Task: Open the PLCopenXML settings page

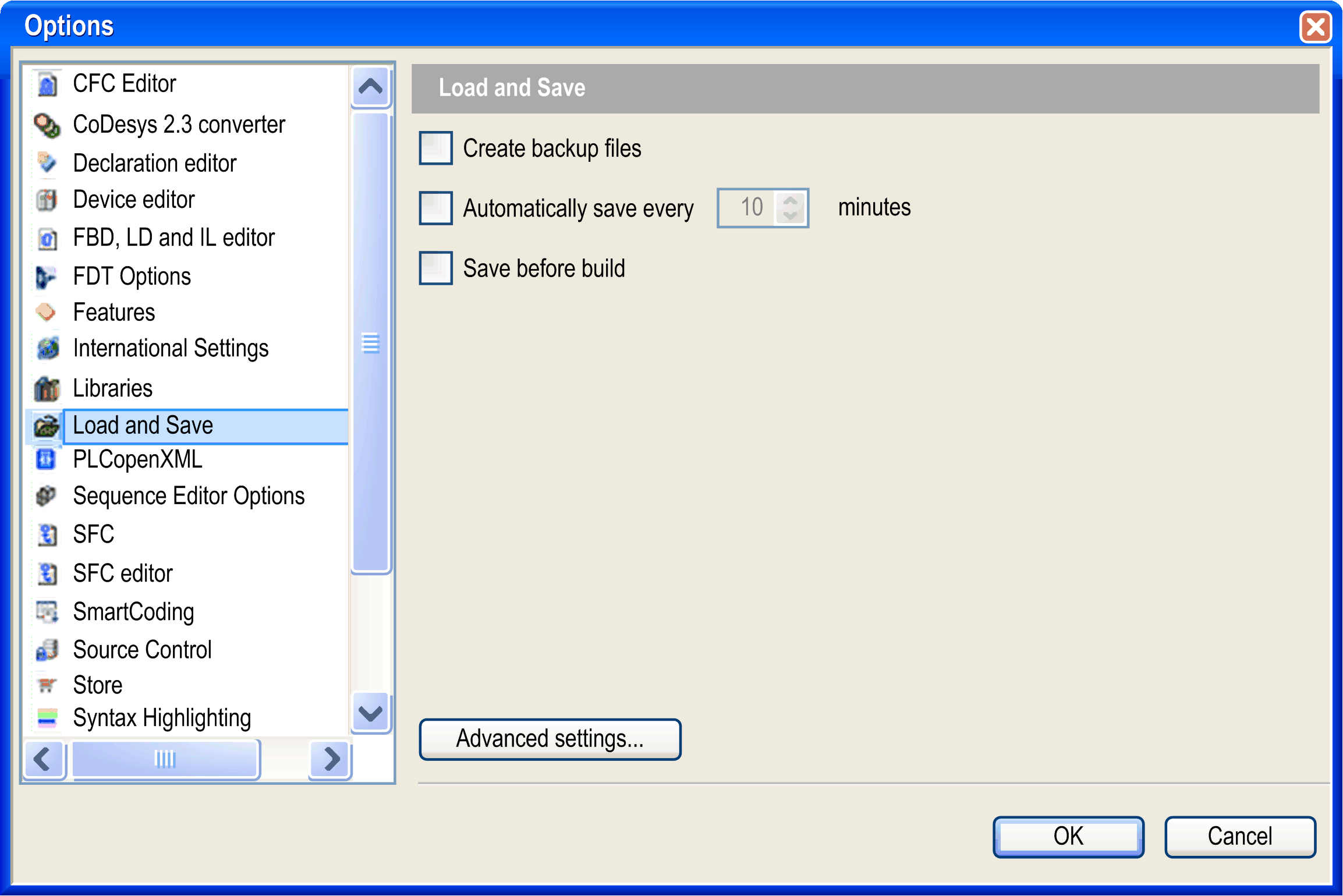Action: tap(137, 459)
